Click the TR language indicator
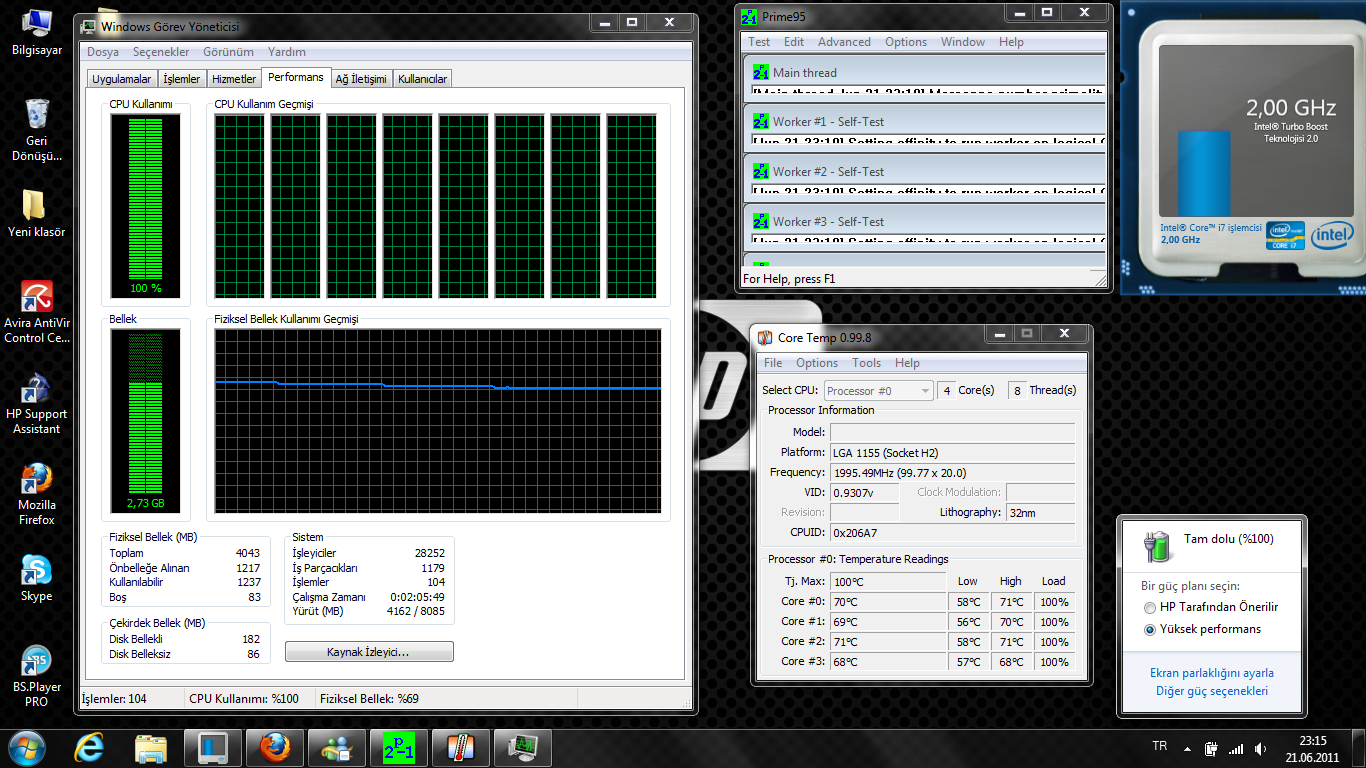The image size is (1366, 768). [x=1160, y=747]
